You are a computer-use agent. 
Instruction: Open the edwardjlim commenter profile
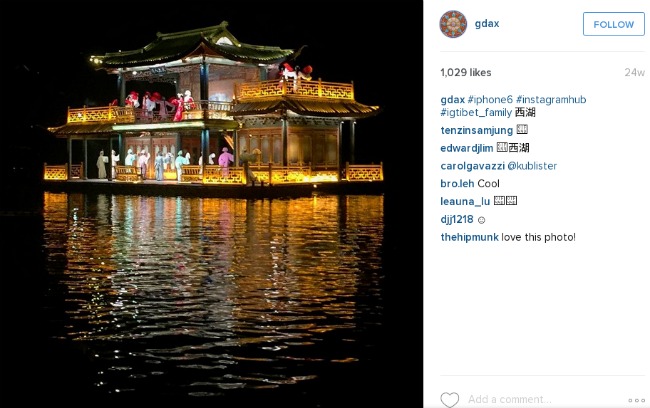click(x=467, y=148)
